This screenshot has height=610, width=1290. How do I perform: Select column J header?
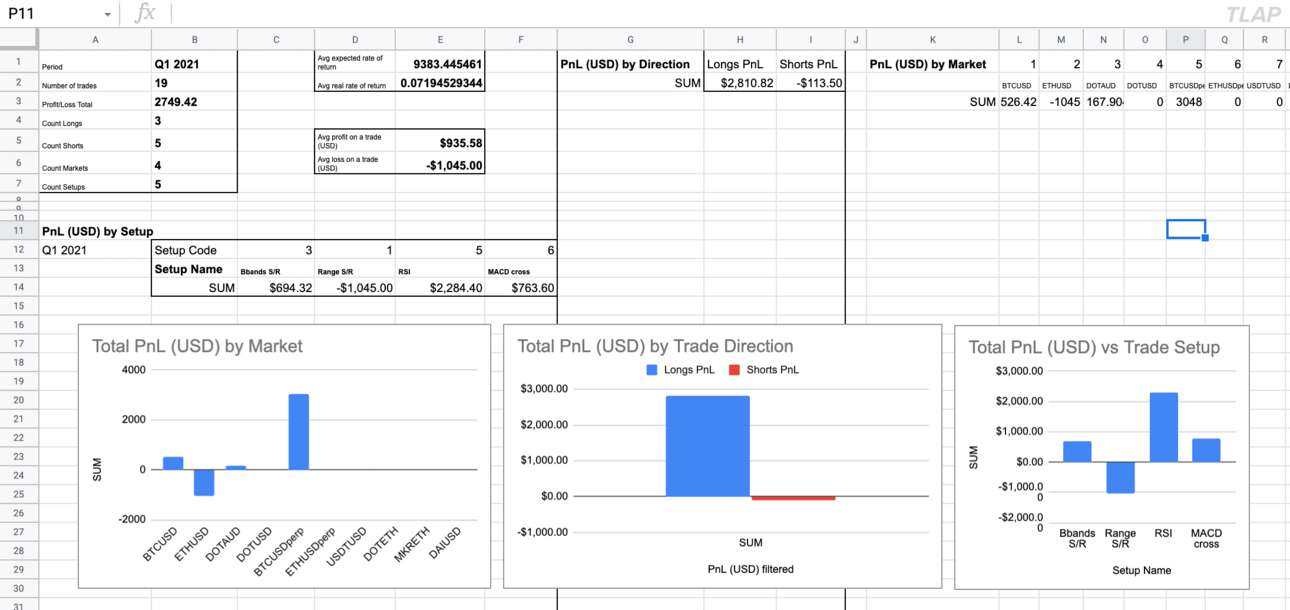coord(855,39)
